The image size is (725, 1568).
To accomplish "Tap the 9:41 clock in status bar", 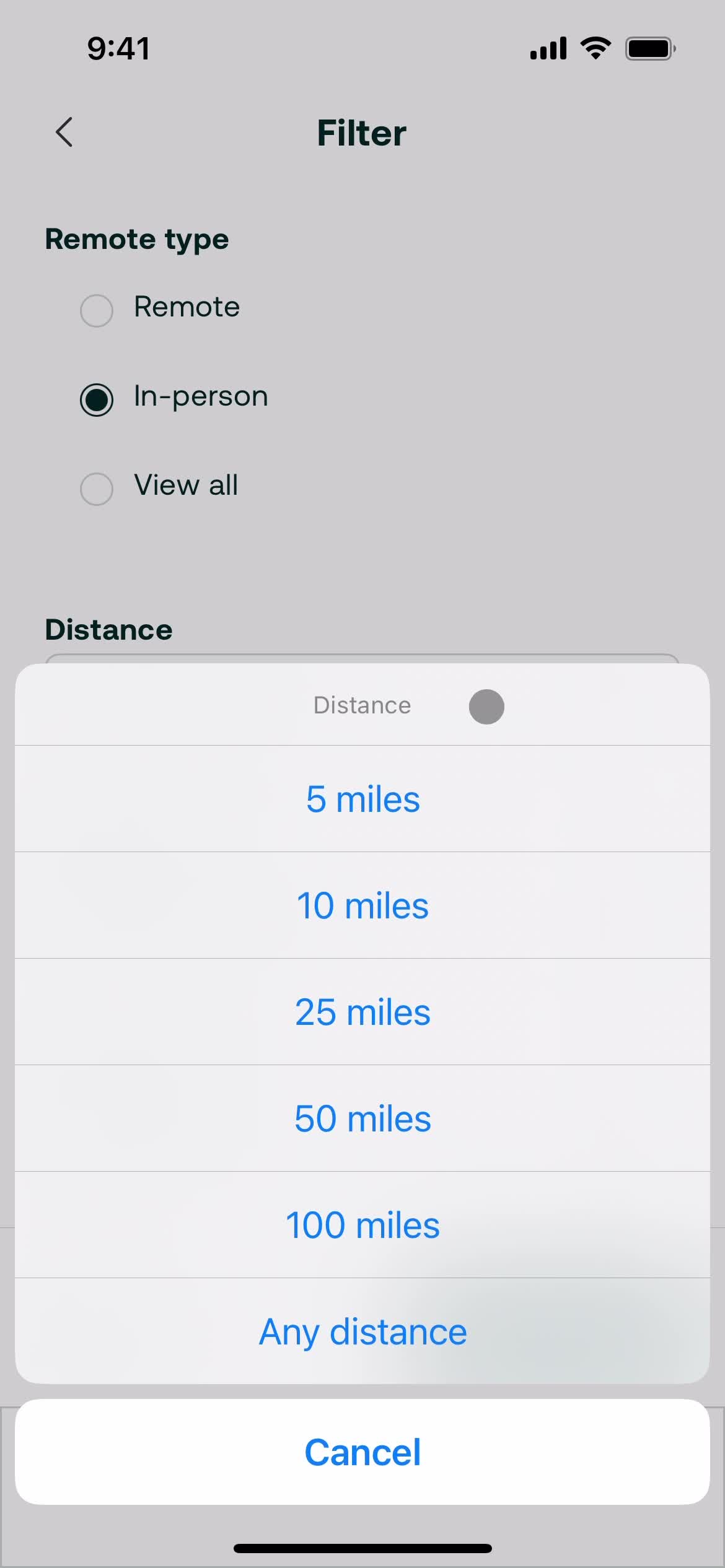I will click(x=118, y=48).
